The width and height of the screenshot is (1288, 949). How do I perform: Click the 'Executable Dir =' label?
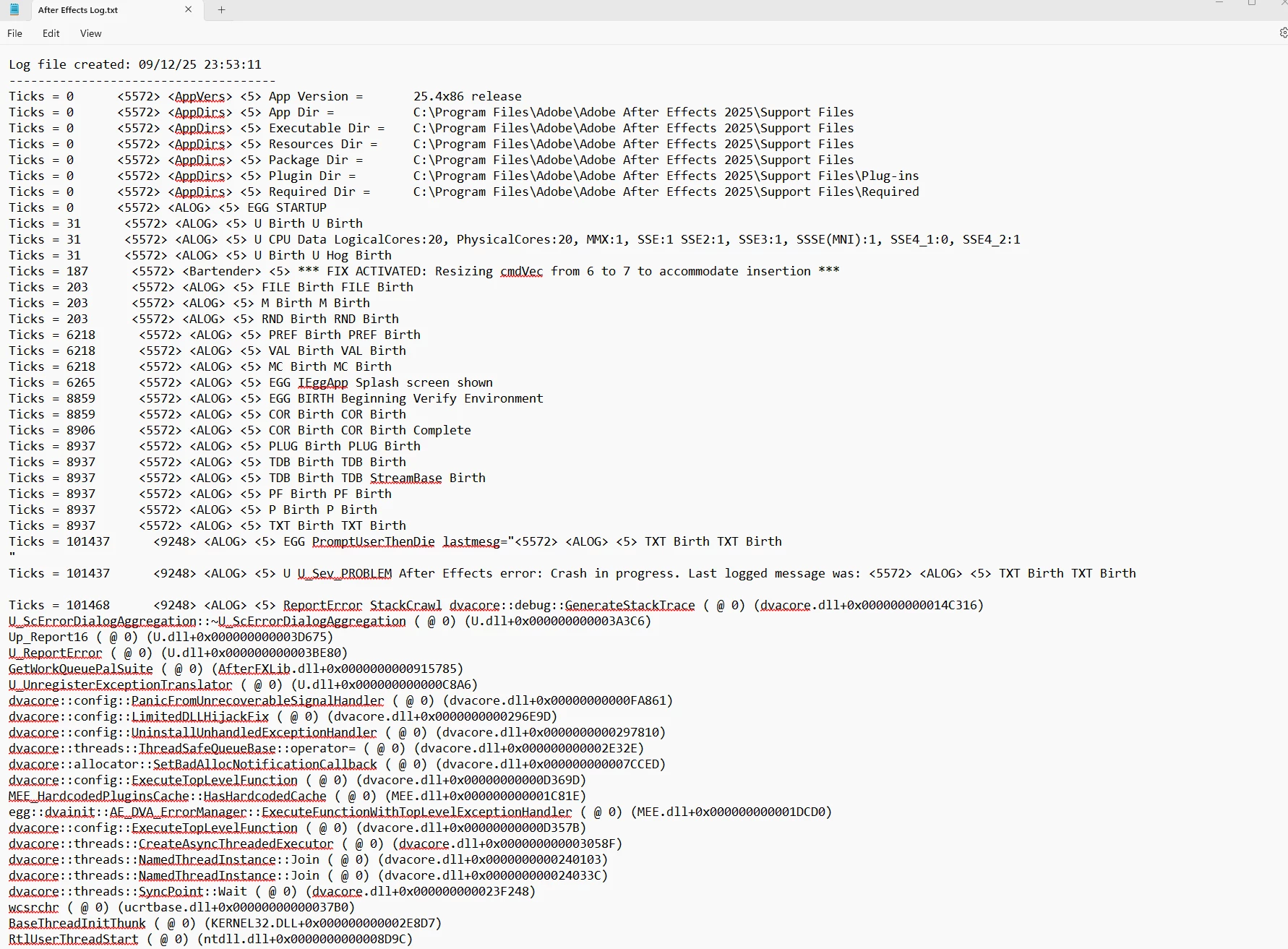(x=327, y=128)
